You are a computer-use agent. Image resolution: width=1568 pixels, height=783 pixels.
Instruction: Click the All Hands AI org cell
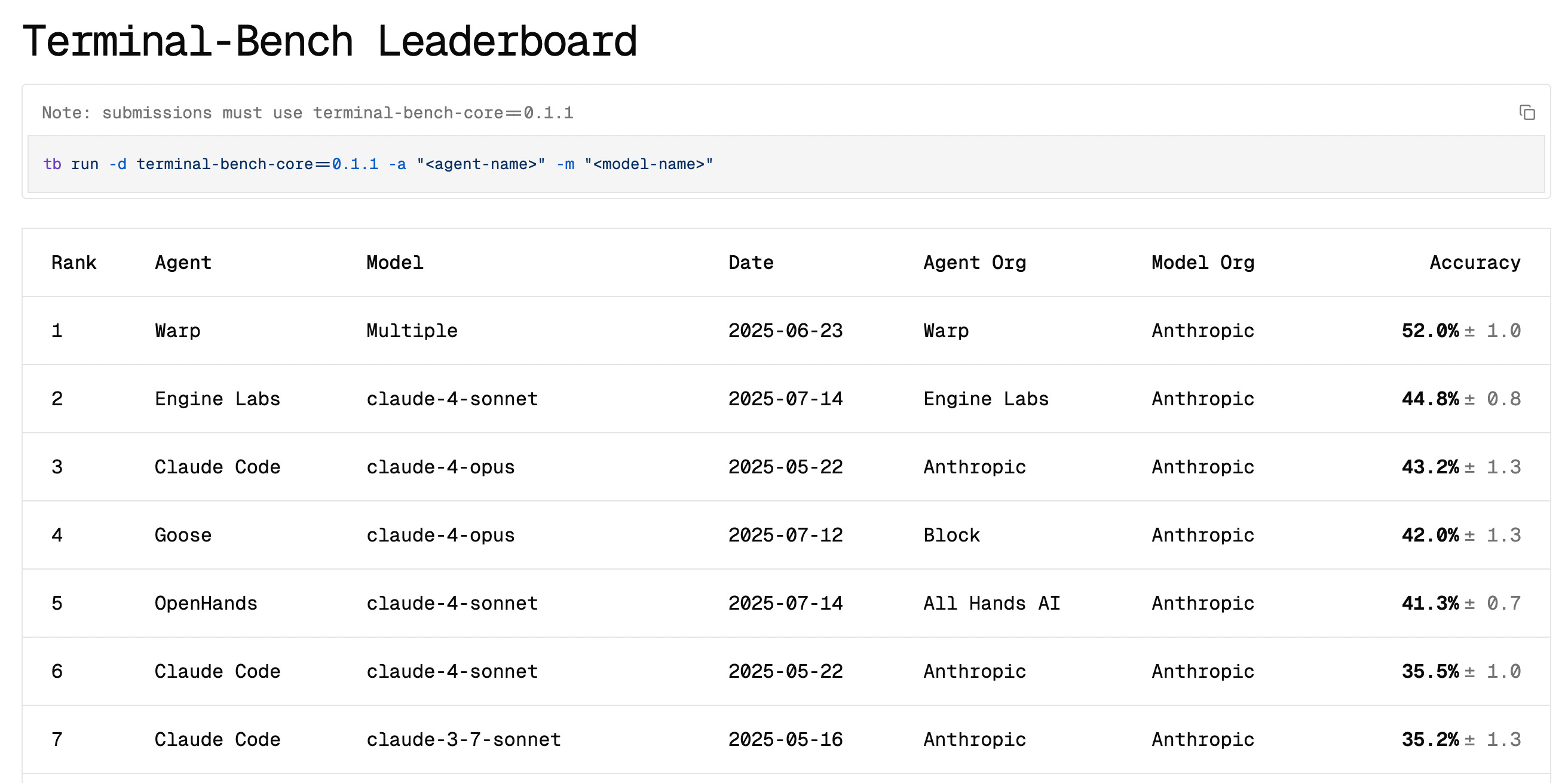coord(991,603)
